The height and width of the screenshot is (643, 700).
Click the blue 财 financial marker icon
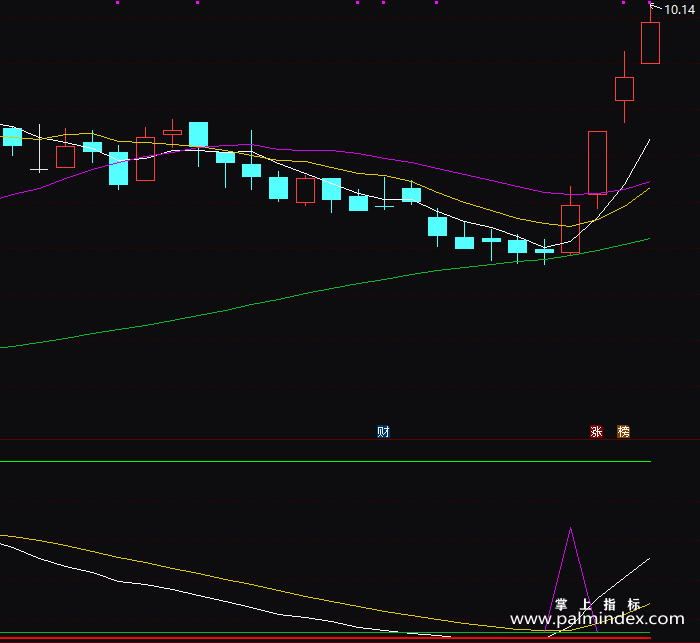point(383,432)
